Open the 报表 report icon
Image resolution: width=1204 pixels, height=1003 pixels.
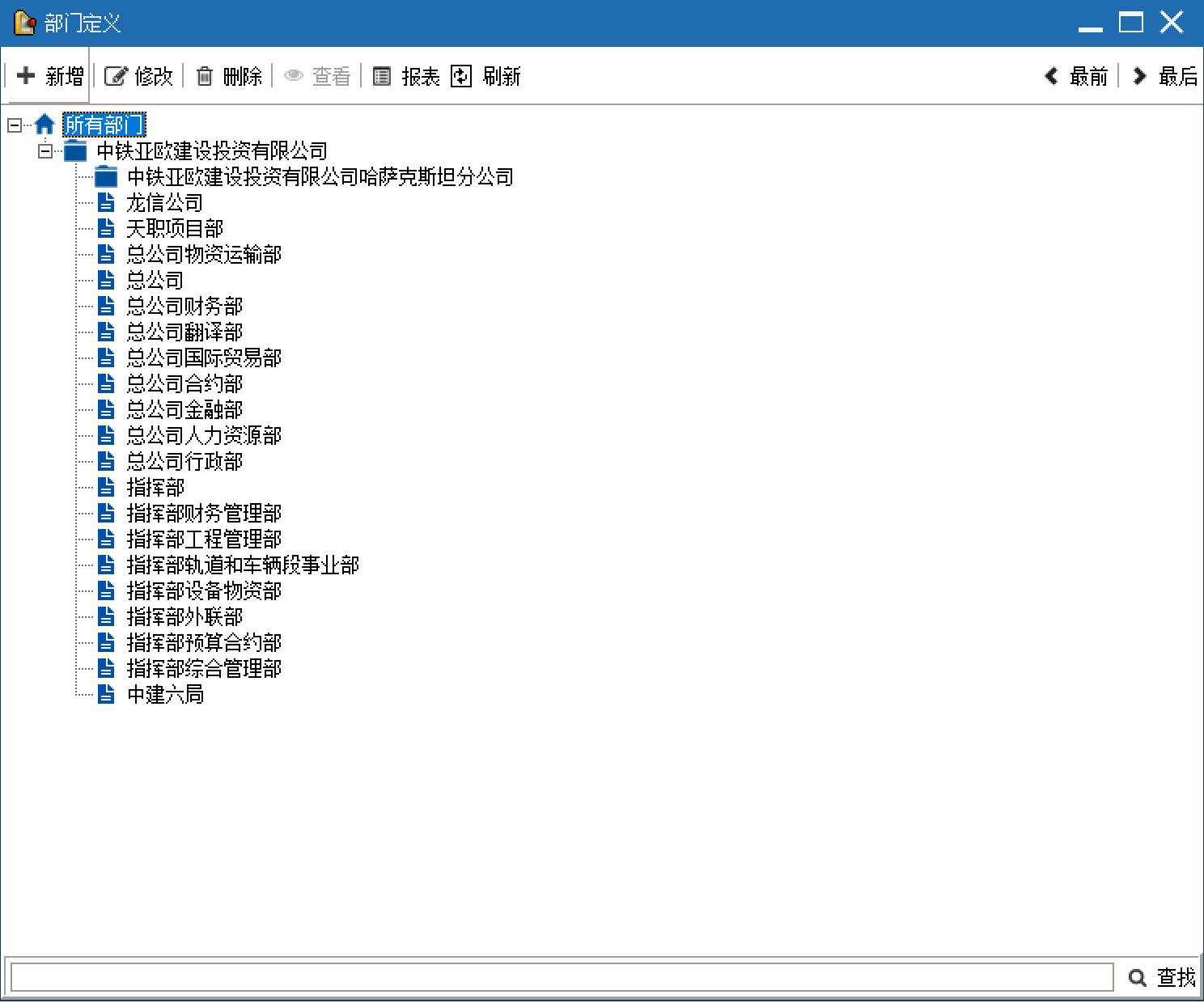click(382, 76)
